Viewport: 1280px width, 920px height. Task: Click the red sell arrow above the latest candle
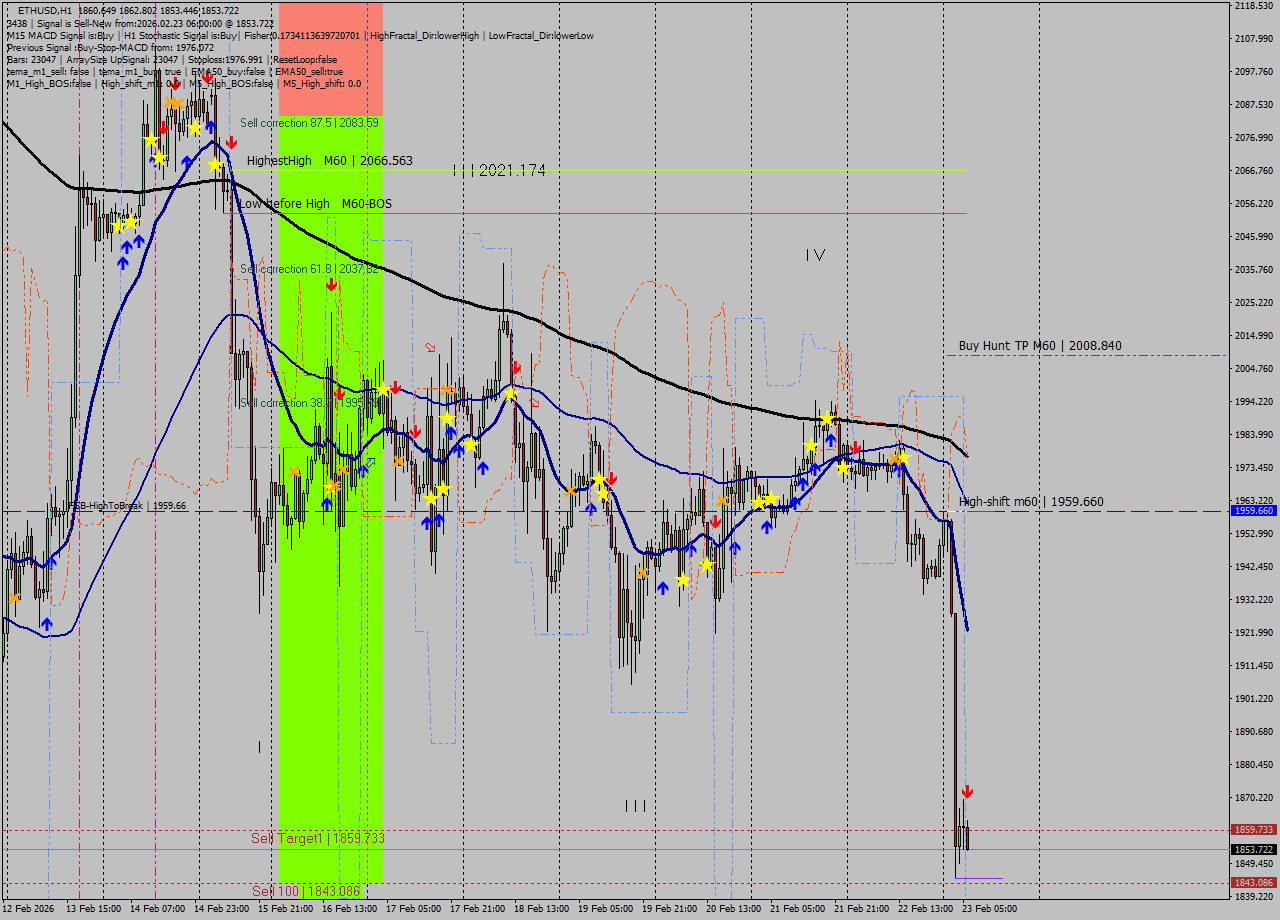coord(968,791)
